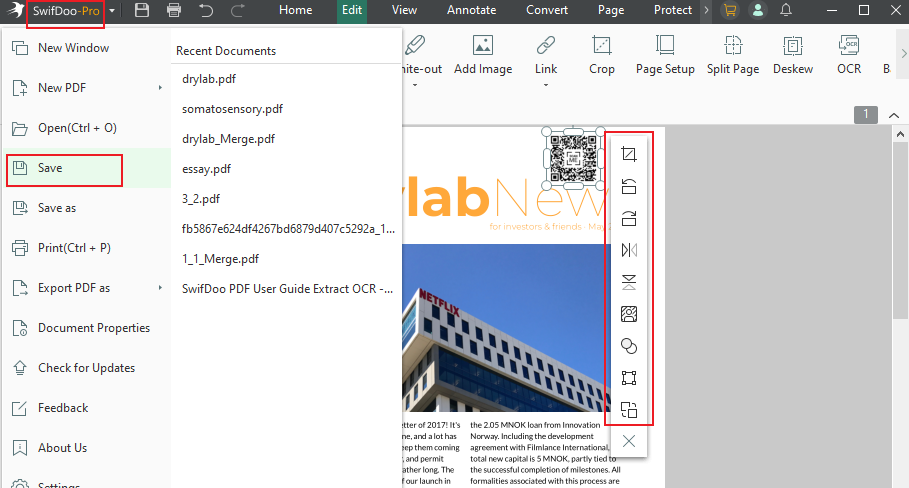Click the print icon in title bar
The height and width of the screenshot is (488, 909).
[x=174, y=10]
